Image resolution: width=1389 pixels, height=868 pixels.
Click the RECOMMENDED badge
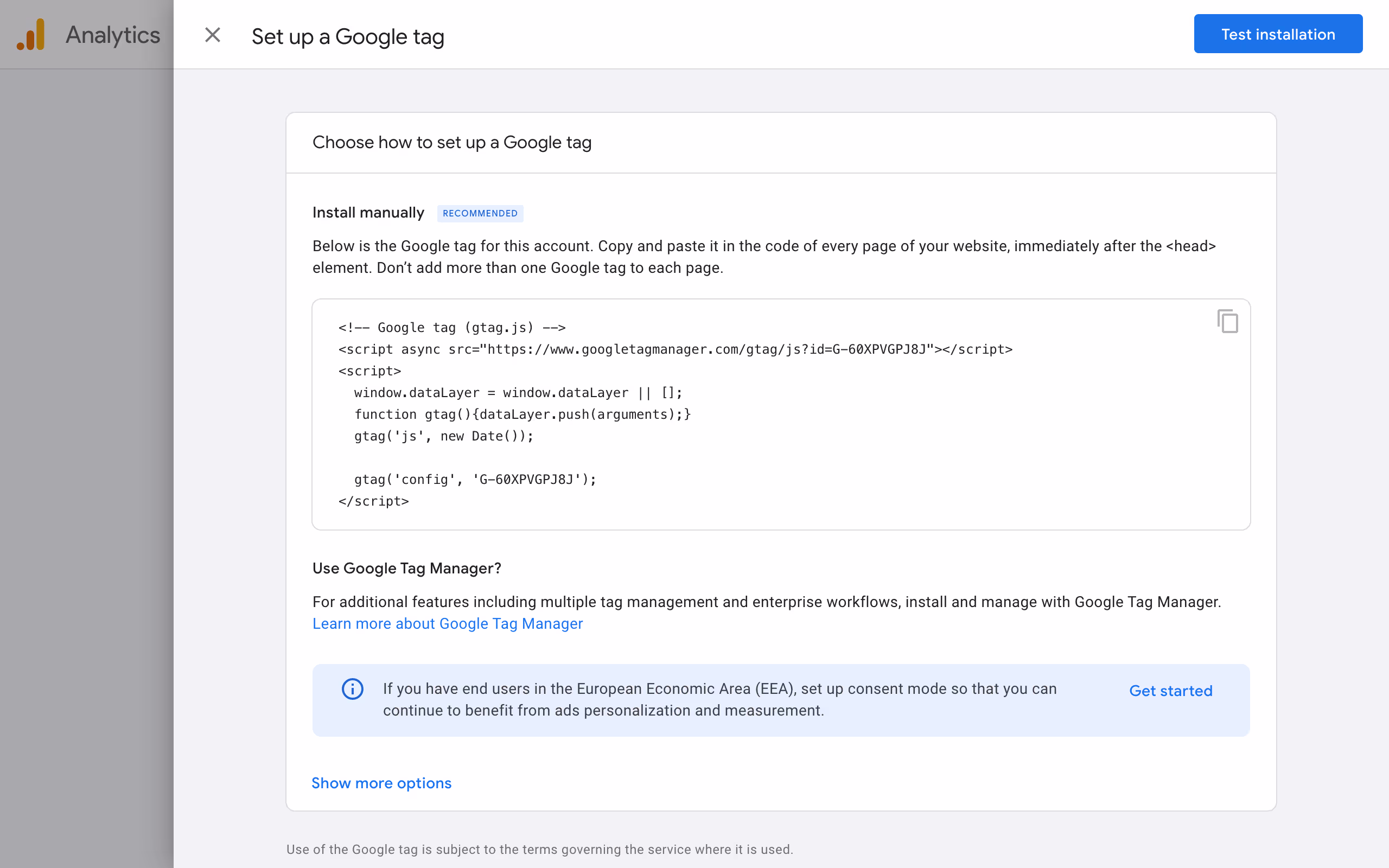tap(480, 214)
